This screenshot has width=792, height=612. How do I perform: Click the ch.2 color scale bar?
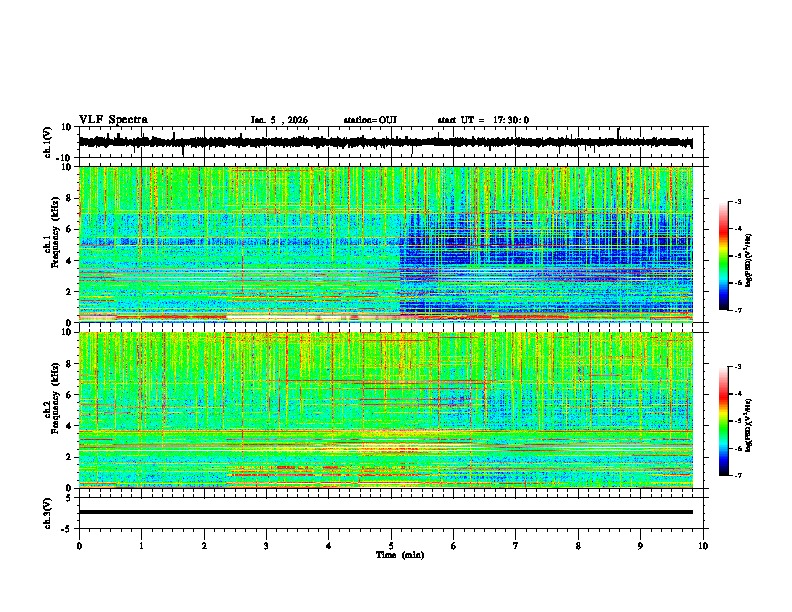(723, 421)
